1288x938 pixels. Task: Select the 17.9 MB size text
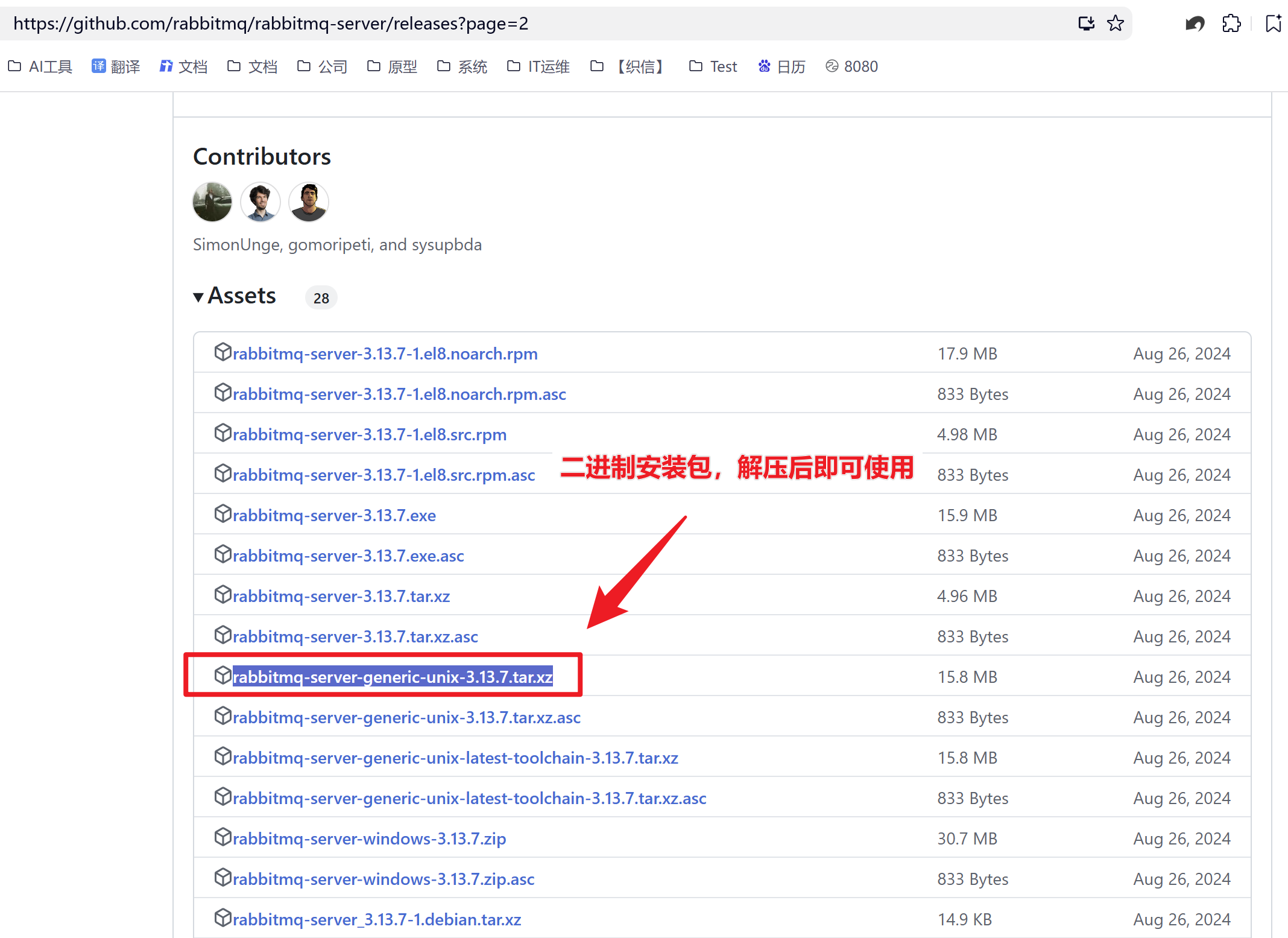tap(967, 353)
